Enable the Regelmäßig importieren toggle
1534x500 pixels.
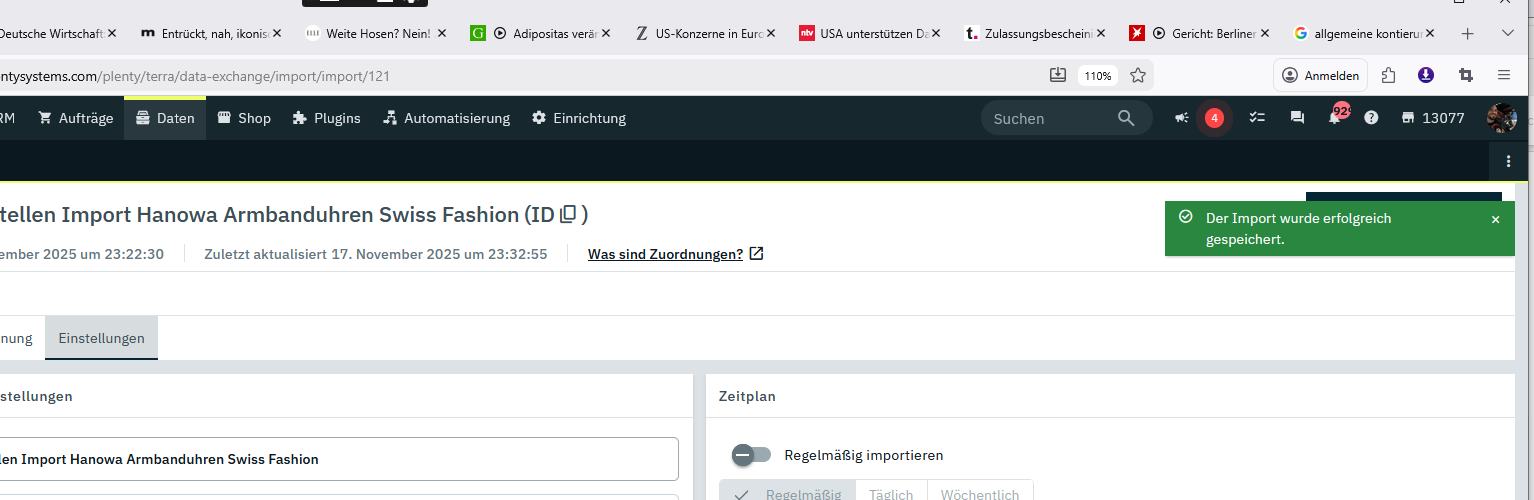pos(751,455)
